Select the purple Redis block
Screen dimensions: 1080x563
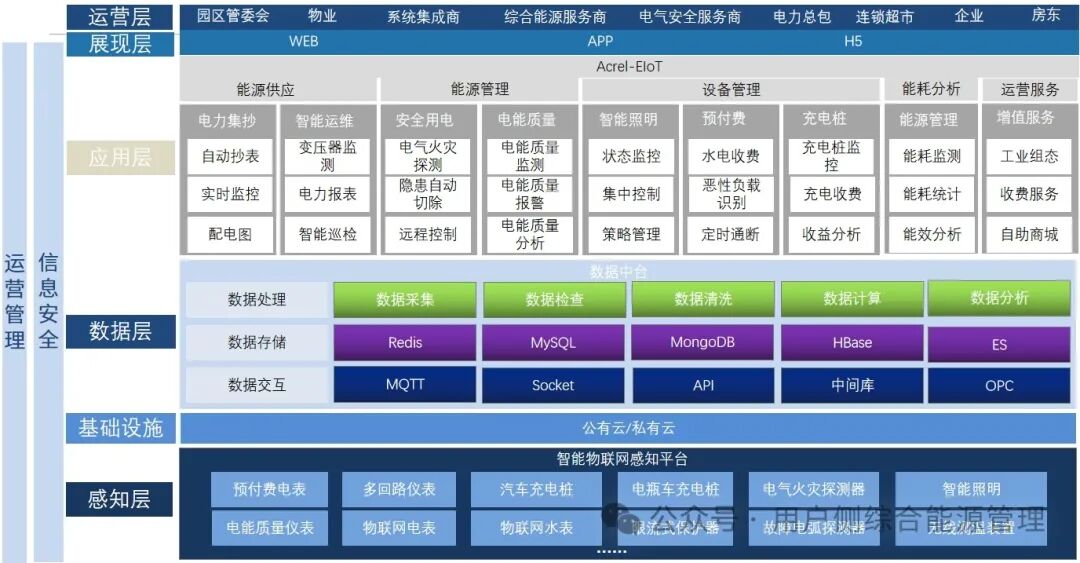[x=405, y=342]
